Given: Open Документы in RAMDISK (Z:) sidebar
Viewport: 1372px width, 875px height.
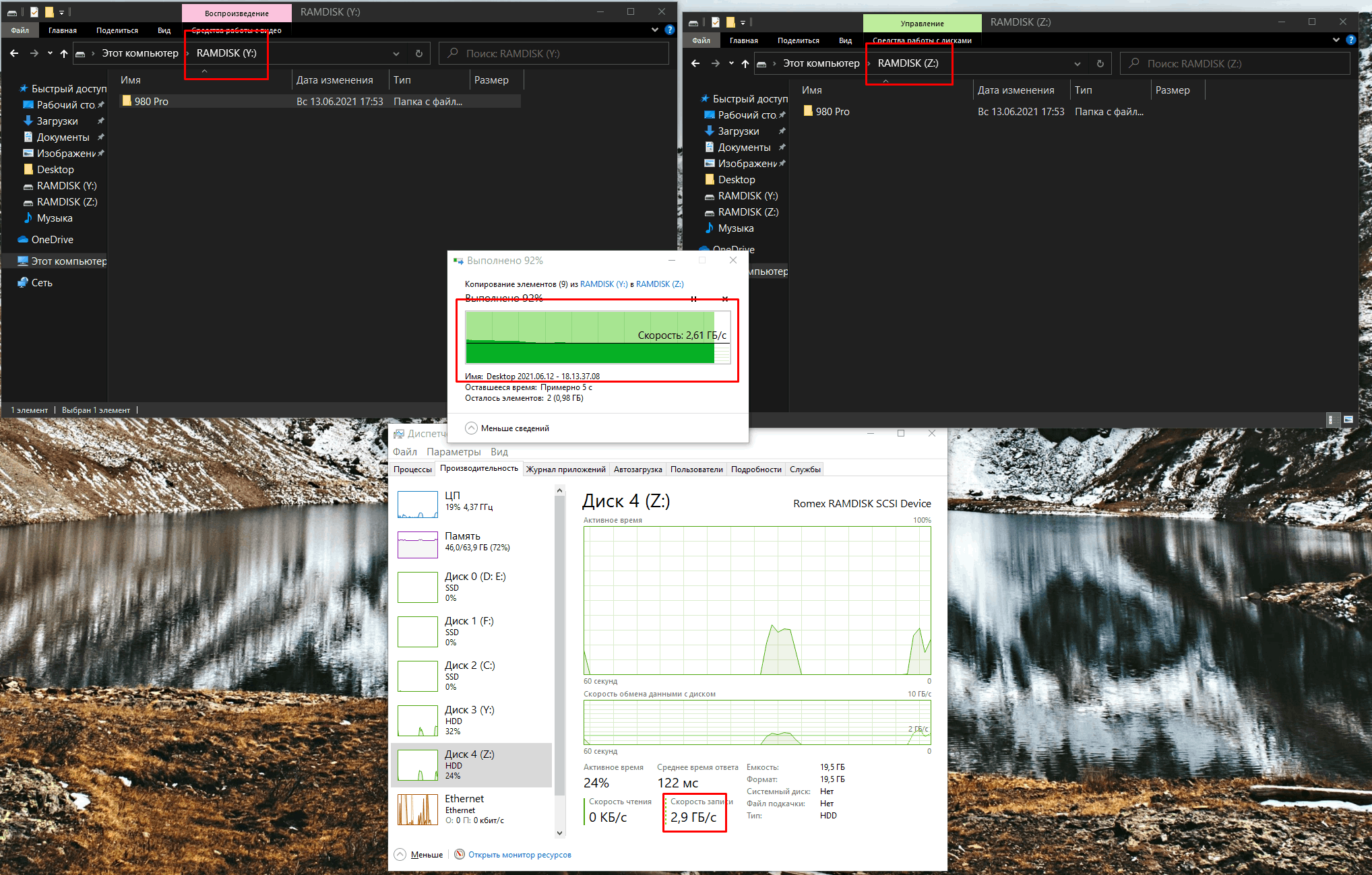Looking at the screenshot, I should (744, 147).
